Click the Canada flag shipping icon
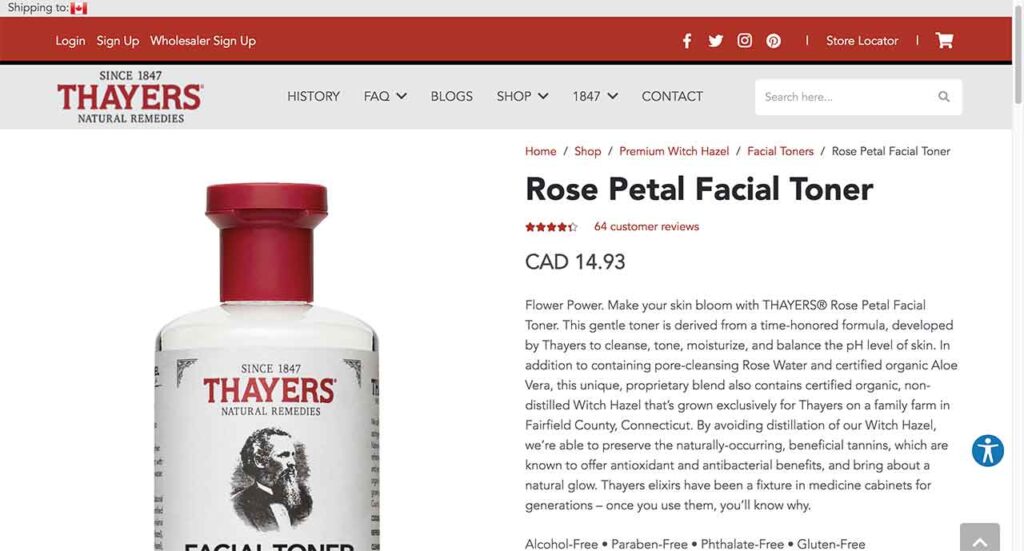Image resolution: width=1024 pixels, height=551 pixels. pyautogui.click(x=78, y=8)
